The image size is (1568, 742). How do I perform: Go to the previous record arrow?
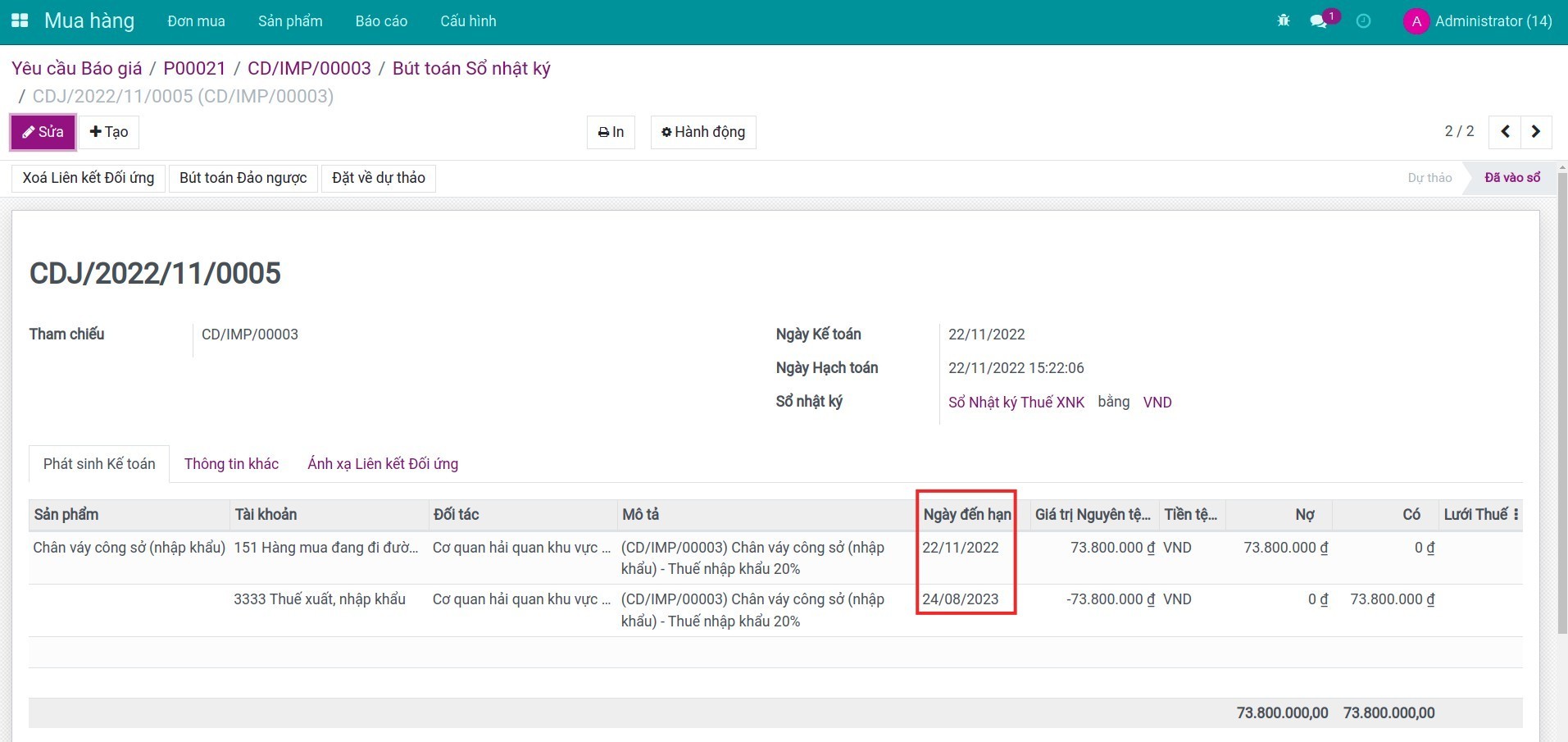1505,132
